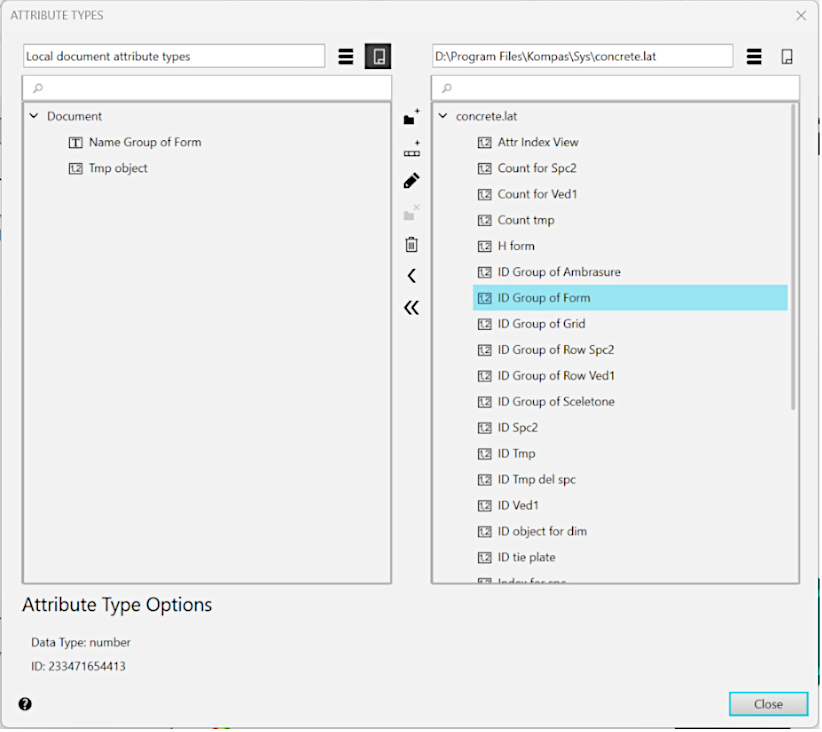This screenshot has height=732, width=822.
Task: Click the add new attribute type icon
Action: coord(411,150)
